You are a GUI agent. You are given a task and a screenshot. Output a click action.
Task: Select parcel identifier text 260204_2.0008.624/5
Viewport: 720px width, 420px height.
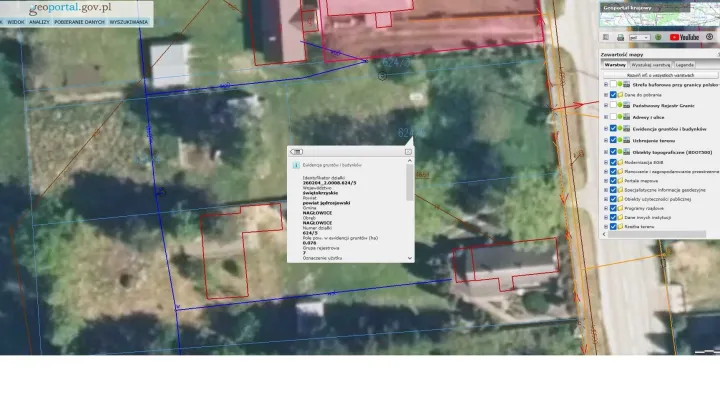point(329,183)
